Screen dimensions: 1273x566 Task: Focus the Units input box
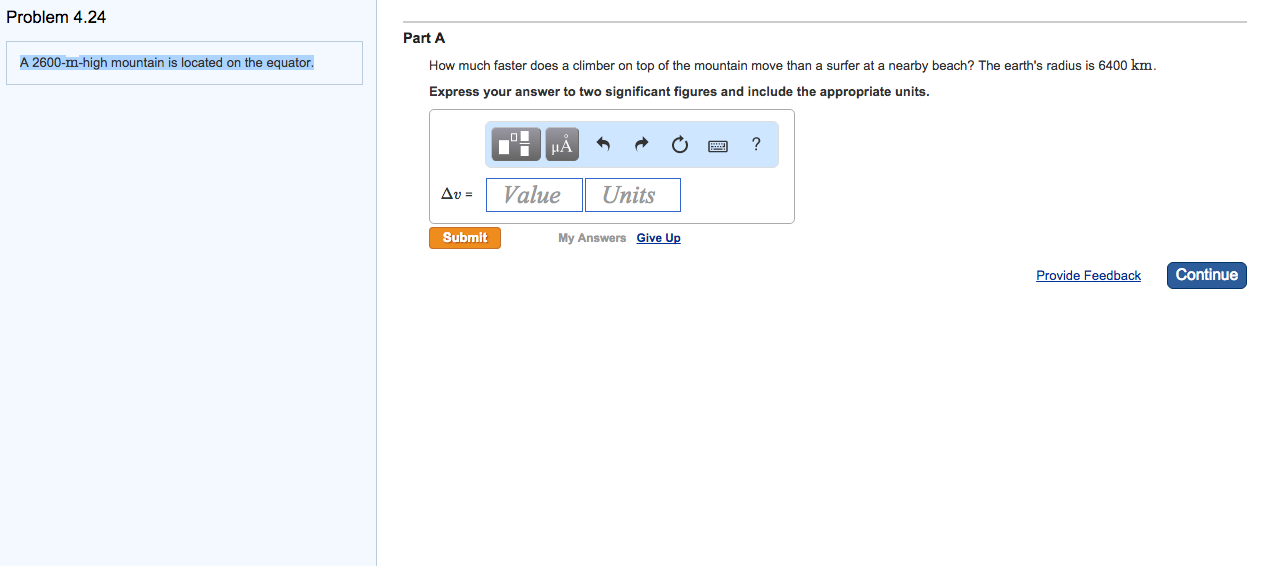(x=632, y=195)
